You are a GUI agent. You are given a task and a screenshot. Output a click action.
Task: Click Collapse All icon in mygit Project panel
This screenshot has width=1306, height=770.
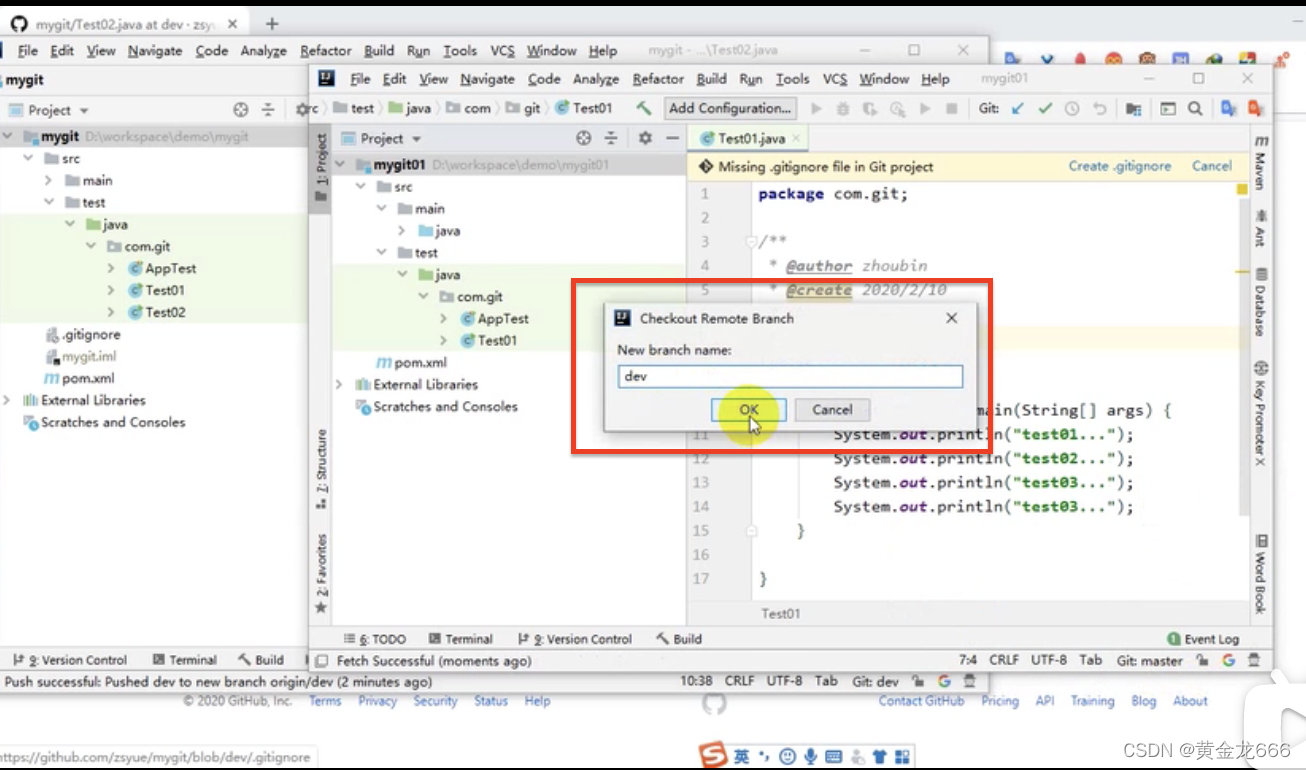pos(268,110)
